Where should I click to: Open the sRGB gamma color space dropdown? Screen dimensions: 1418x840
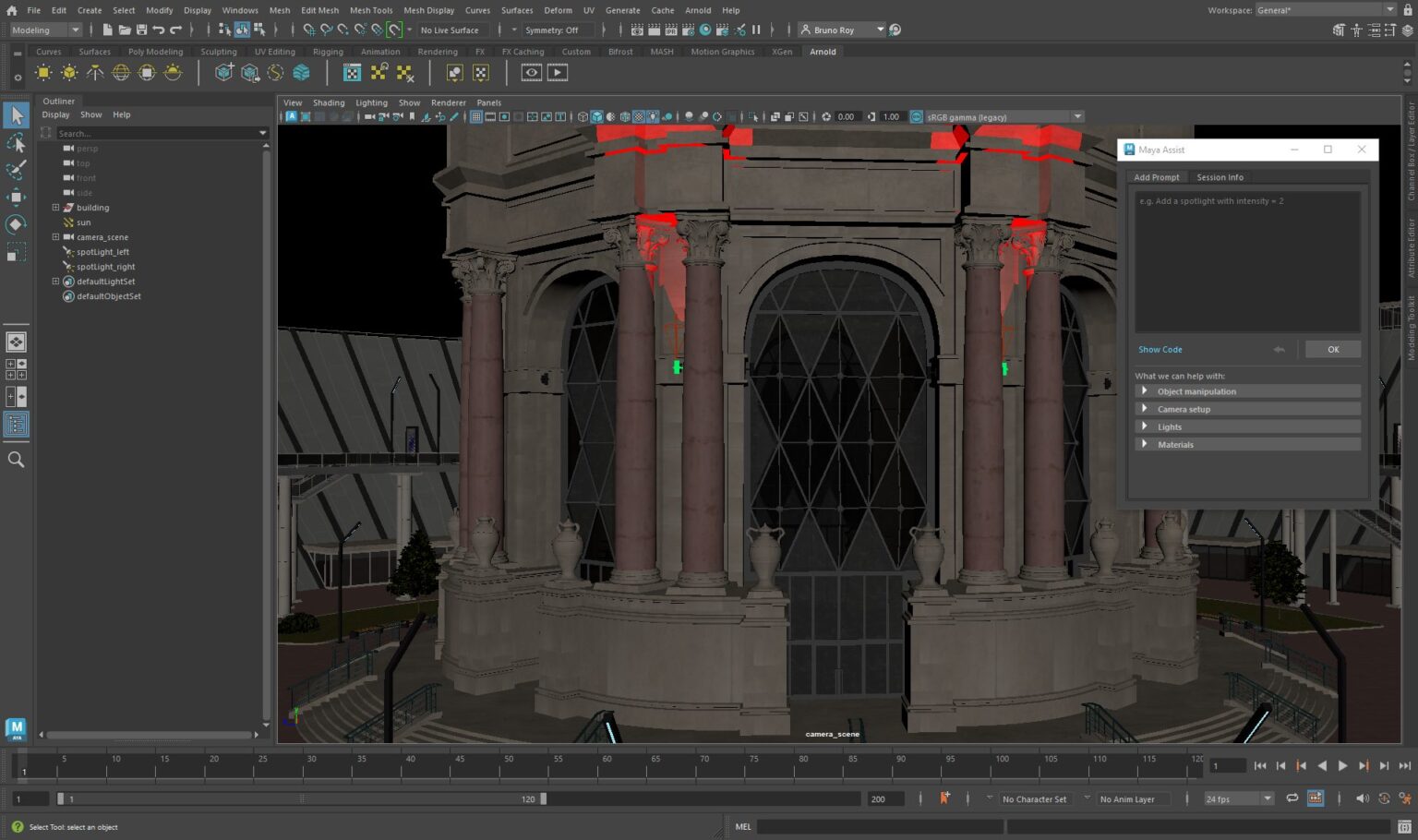pos(1077,117)
